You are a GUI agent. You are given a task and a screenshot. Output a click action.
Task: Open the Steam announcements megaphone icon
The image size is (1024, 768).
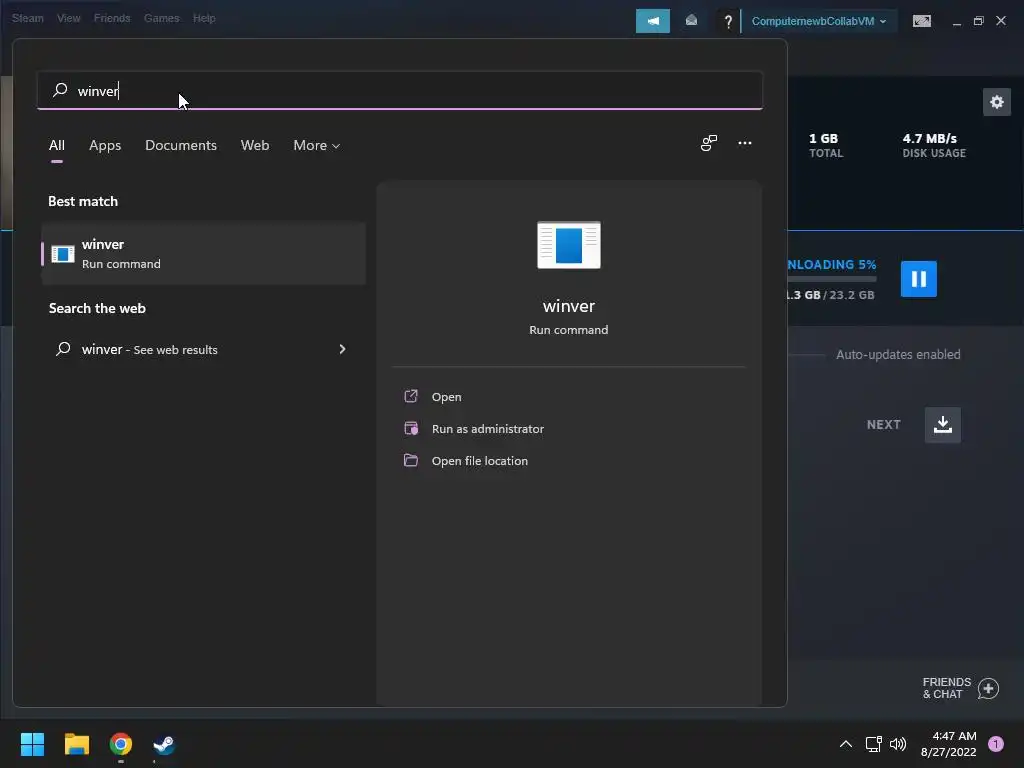[652, 21]
